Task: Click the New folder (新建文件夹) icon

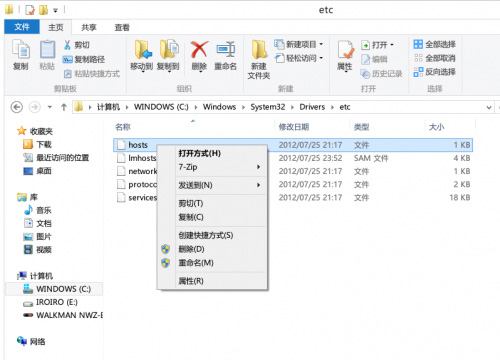Action: [259, 49]
